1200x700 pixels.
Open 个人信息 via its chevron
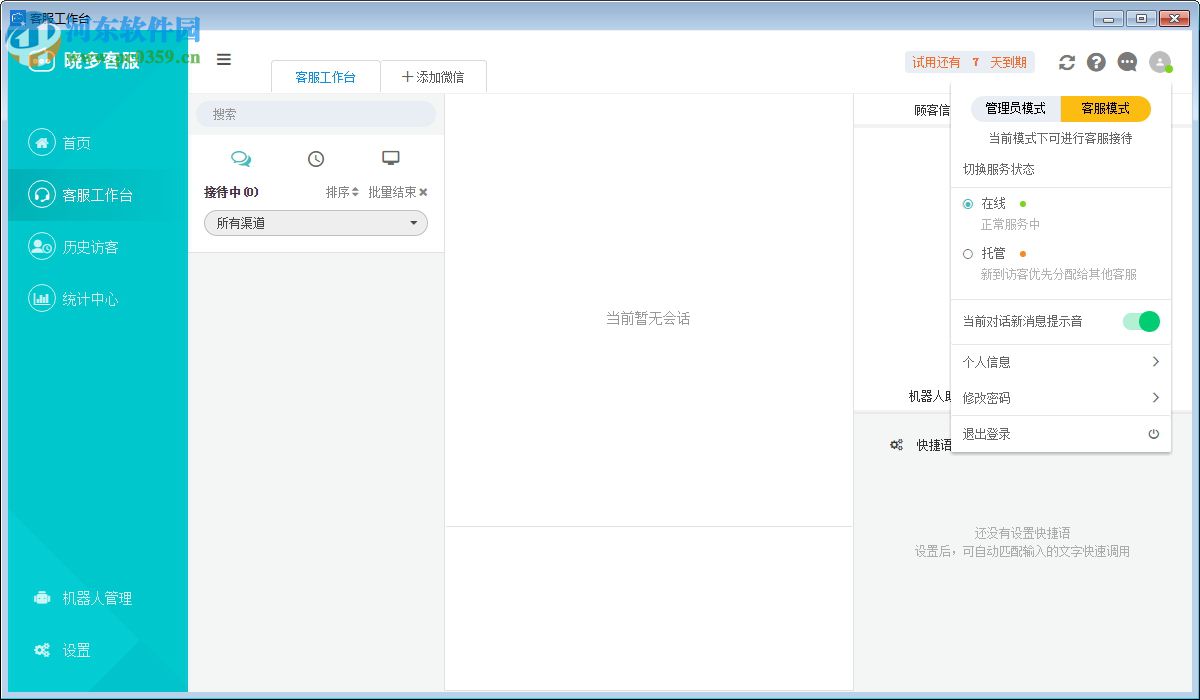pyautogui.click(x=1155, y=361)
